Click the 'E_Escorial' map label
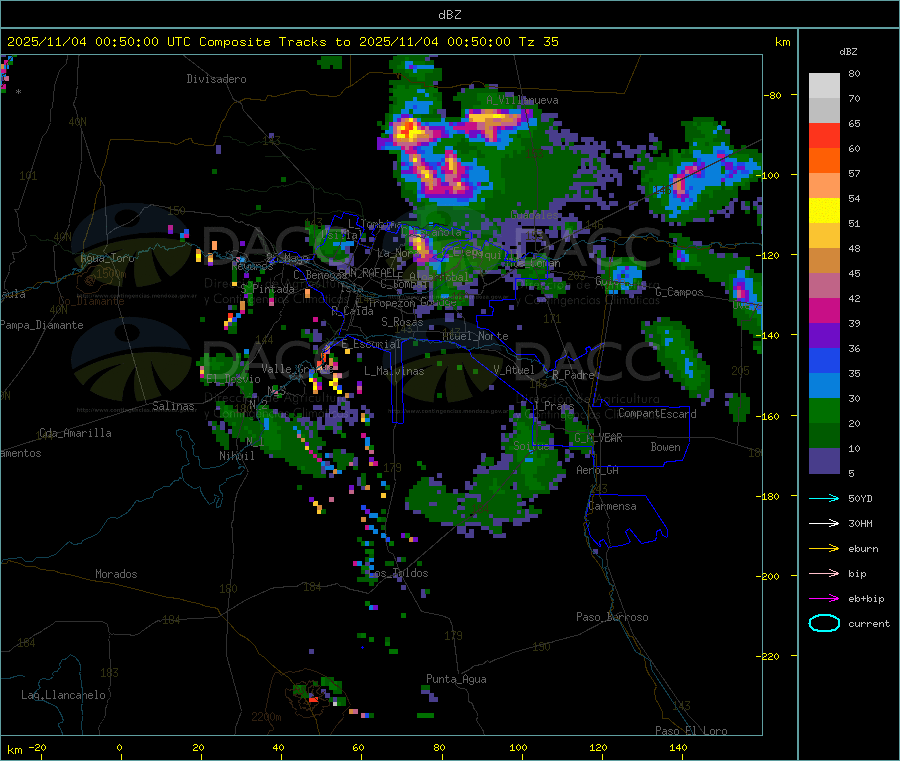Image resolution: width=900 pixels, height=761 pixels. point(371,344)
